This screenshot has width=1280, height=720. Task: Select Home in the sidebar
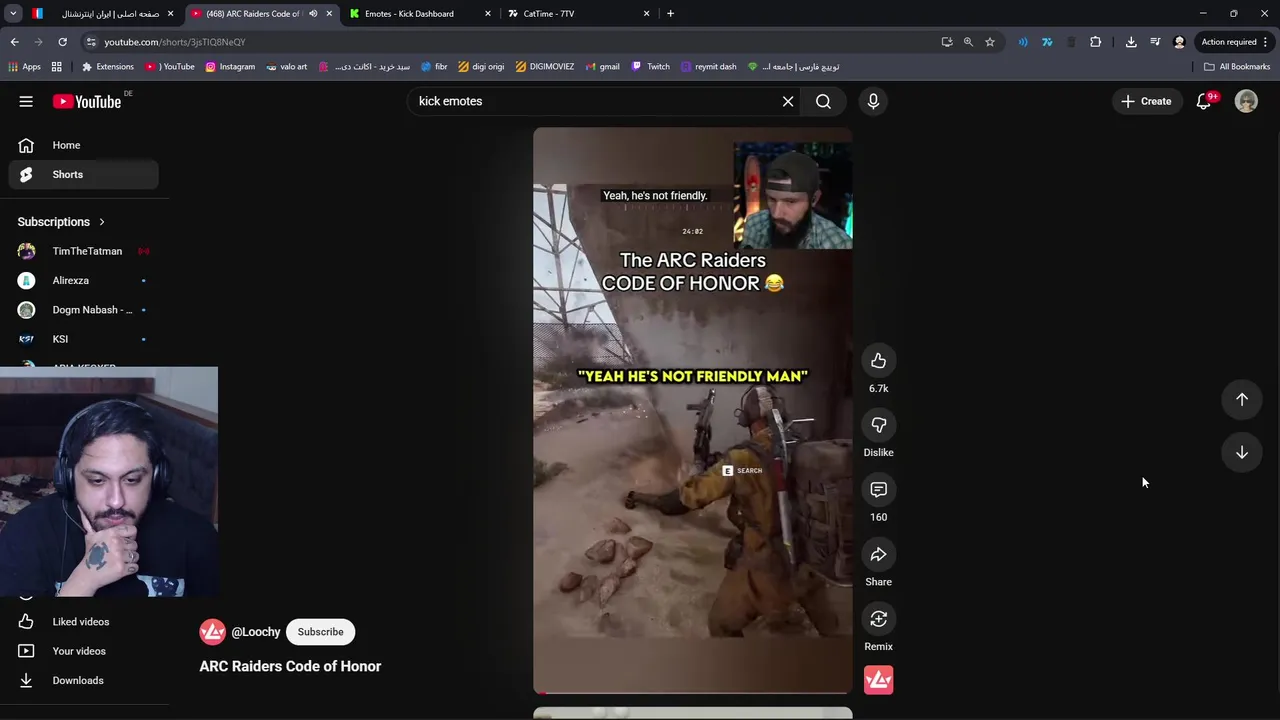pyautogui.click(x=84, y=145)
